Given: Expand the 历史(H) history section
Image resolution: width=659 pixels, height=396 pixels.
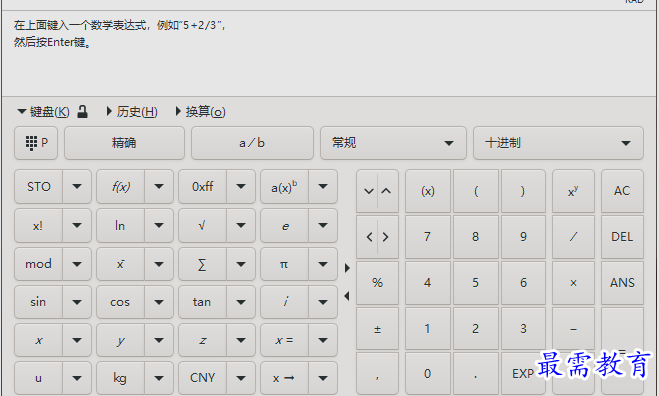Looking at the screenshot, I should [x=132, y=112].
